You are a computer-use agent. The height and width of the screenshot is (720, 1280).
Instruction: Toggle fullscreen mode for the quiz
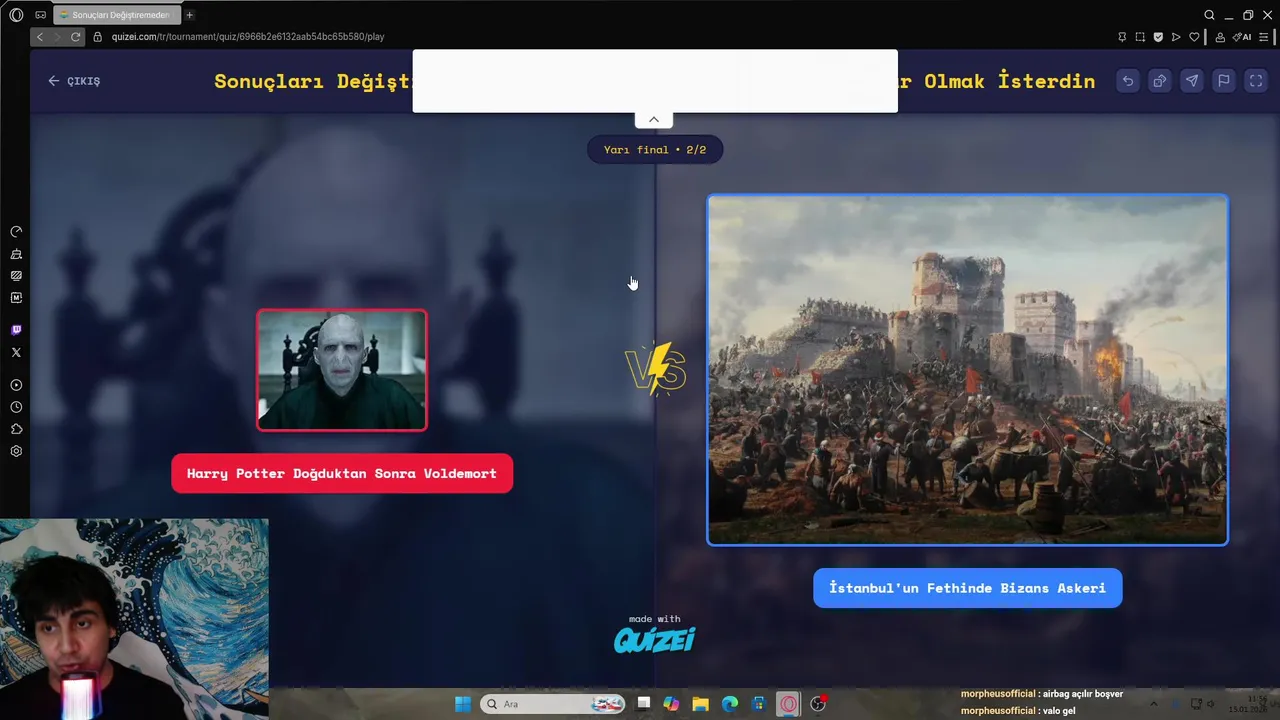click(1256, 81)
